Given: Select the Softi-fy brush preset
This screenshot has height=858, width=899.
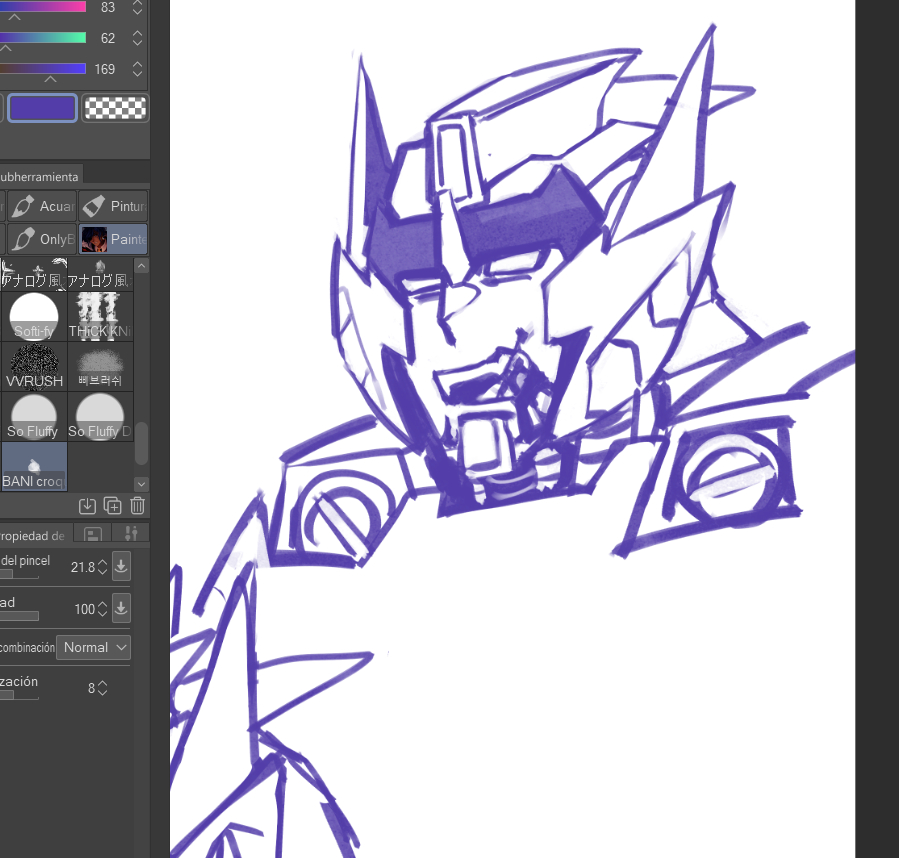Looking at the screenshot, I should 34,316.
